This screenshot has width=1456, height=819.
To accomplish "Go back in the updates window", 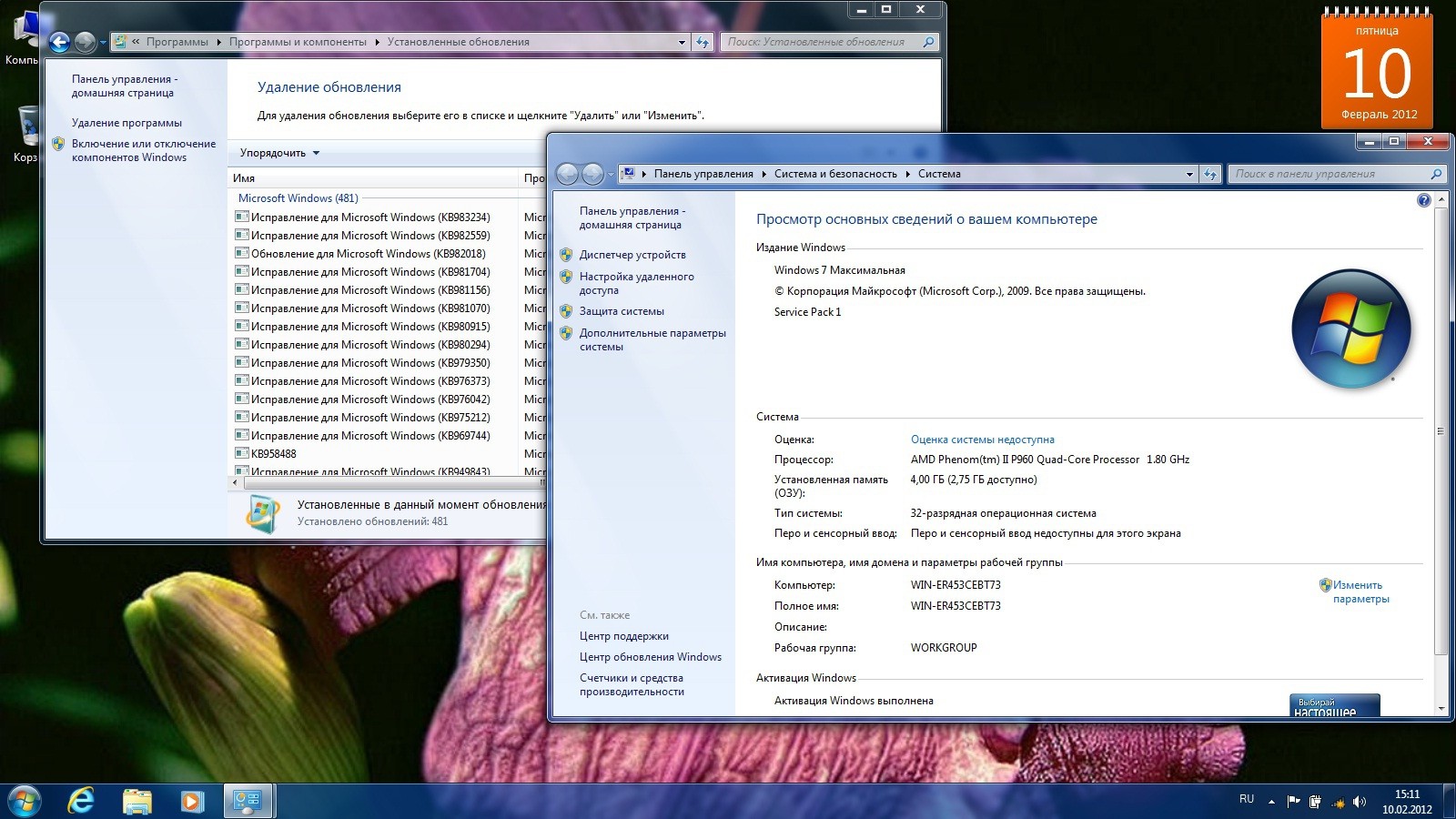I will (x=59, y=42).
